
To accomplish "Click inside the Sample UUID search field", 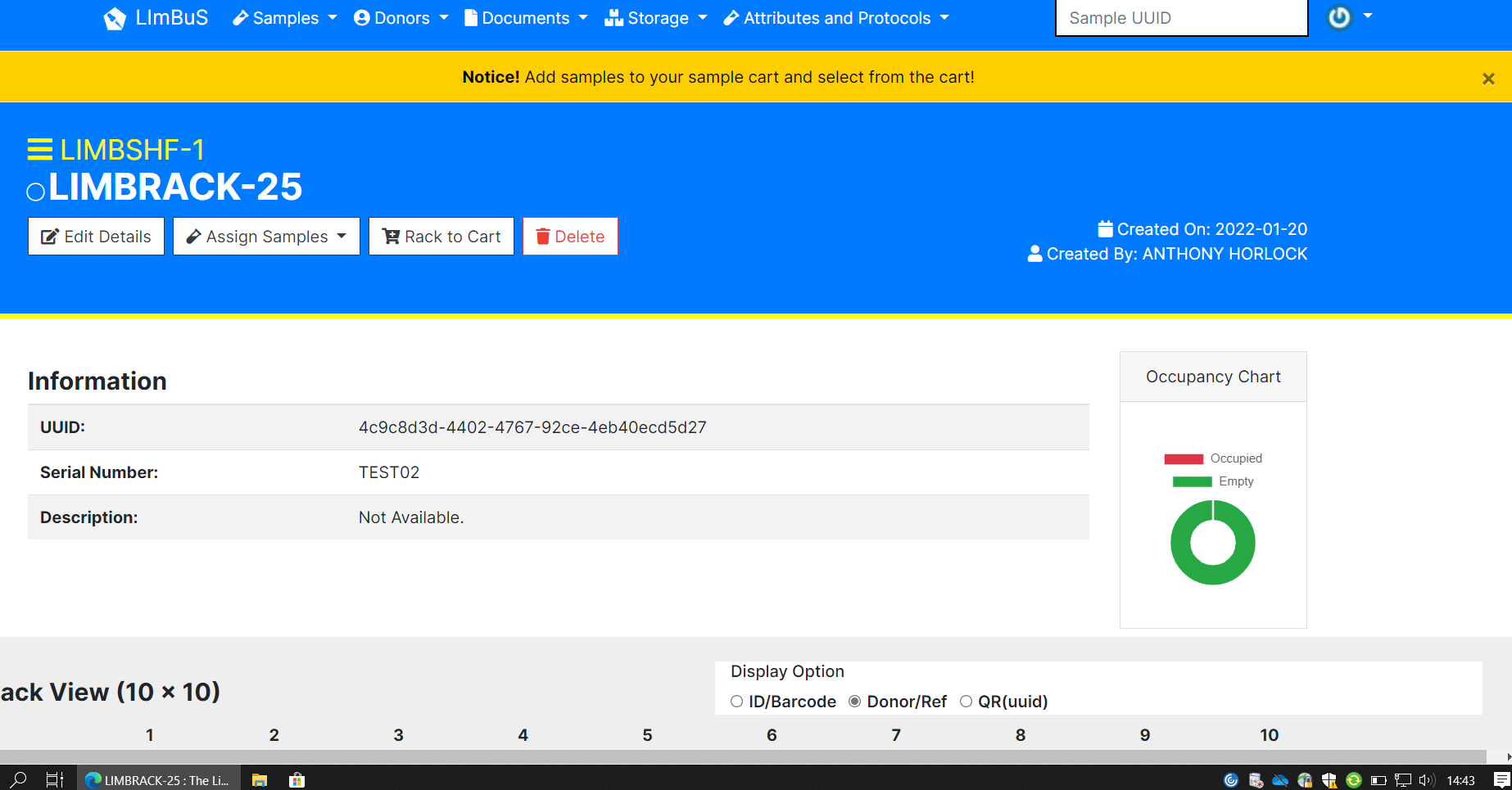I will tap(1180, 17).
